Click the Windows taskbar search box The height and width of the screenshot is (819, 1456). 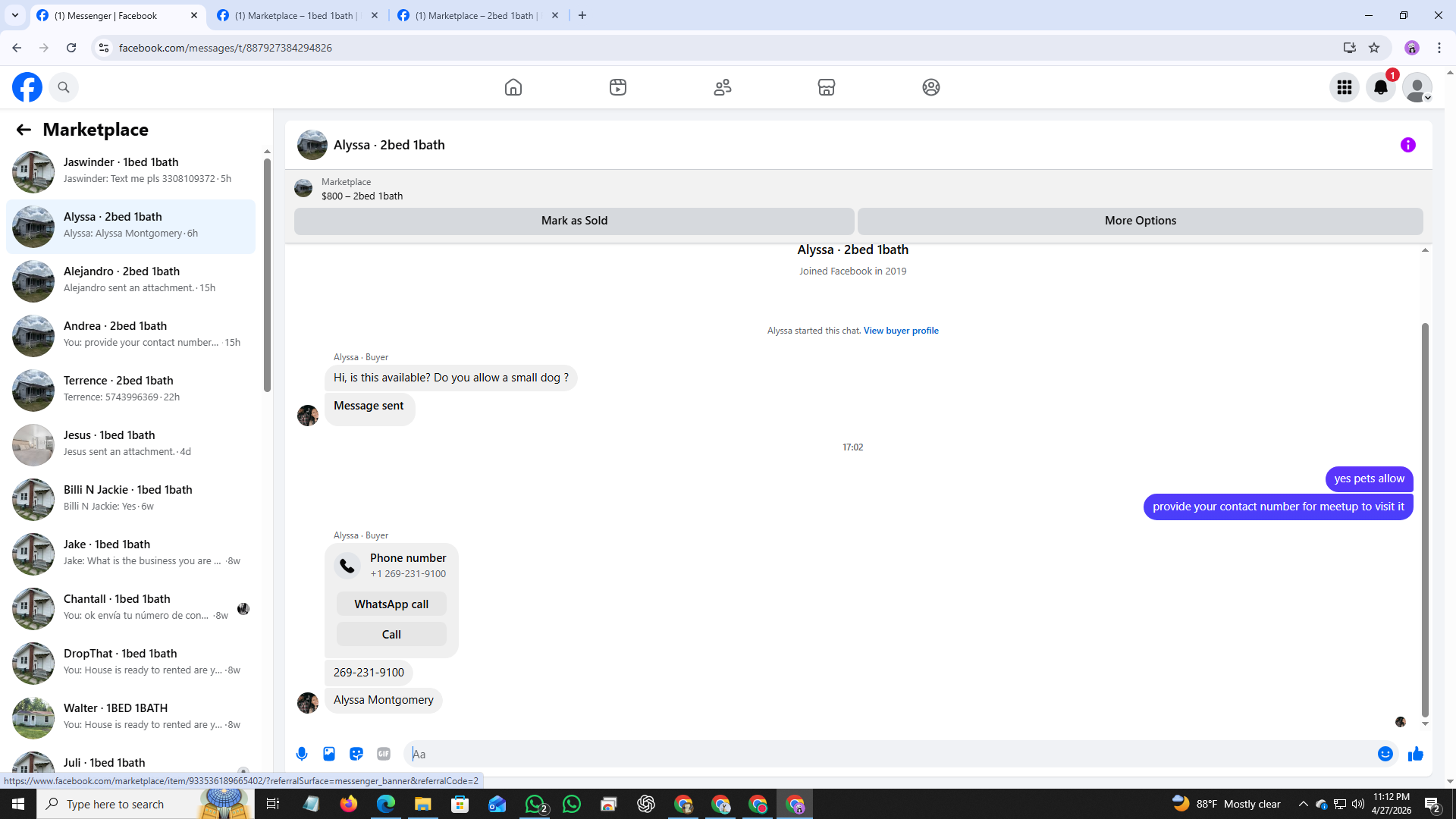coord(144,804)
